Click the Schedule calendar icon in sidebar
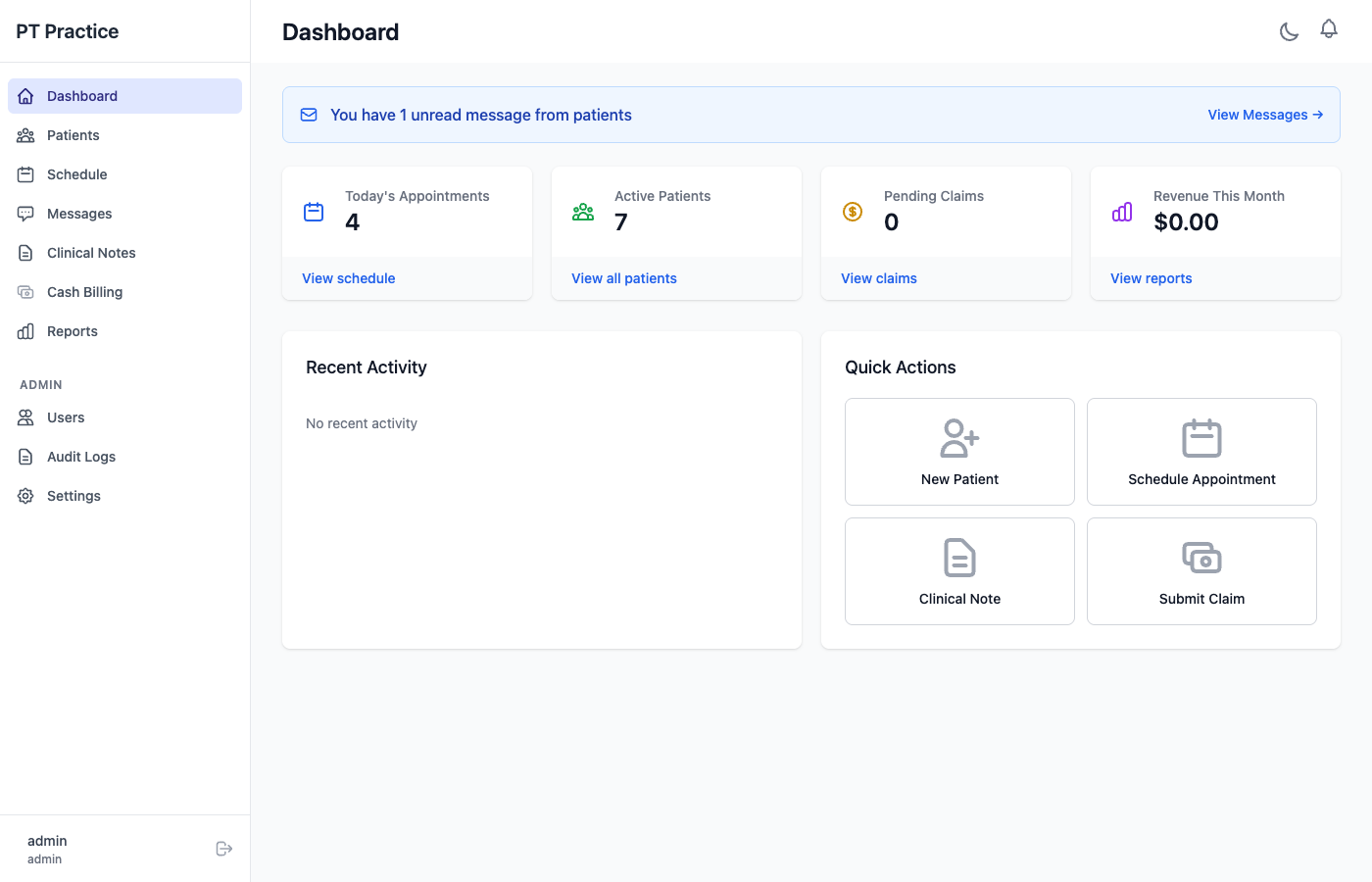Viewport: 1372px width, 882px height. coord(25,174)
